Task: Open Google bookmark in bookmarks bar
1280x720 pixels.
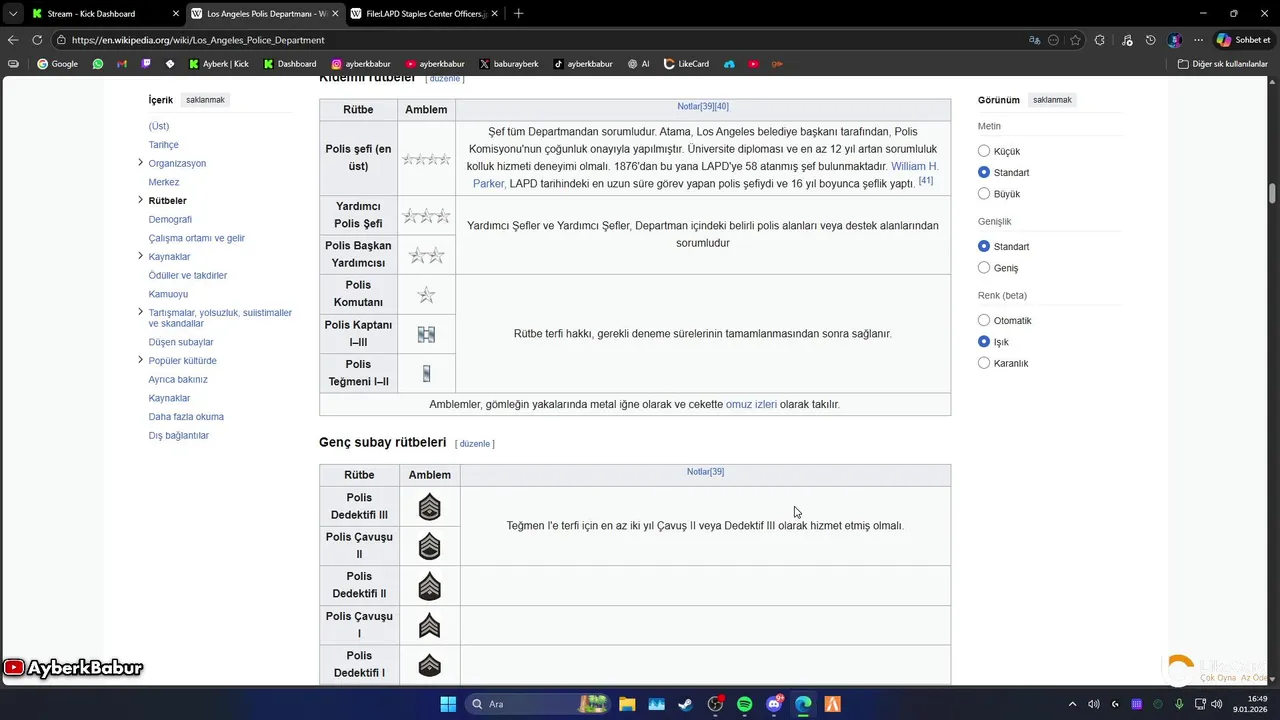Action: pos(57,64)
